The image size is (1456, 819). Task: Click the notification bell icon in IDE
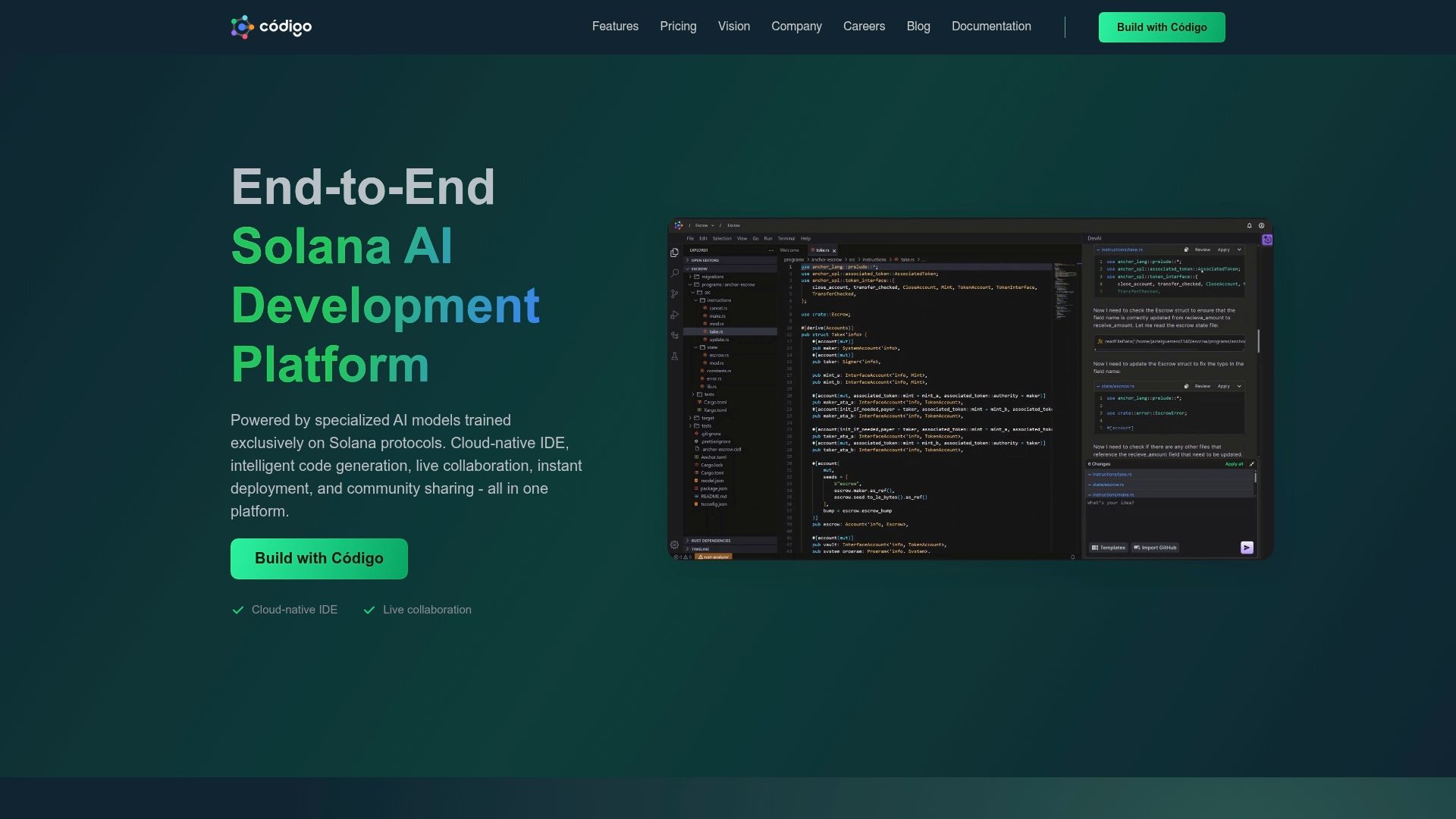coord(1249,225)
